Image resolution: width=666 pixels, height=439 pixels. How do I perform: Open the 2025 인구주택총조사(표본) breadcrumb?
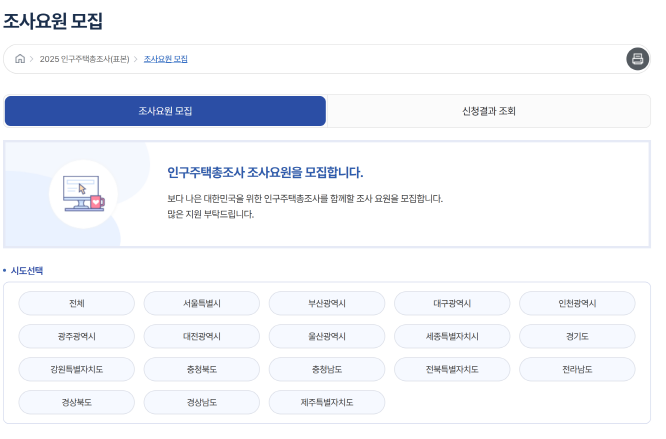point(84,59)
